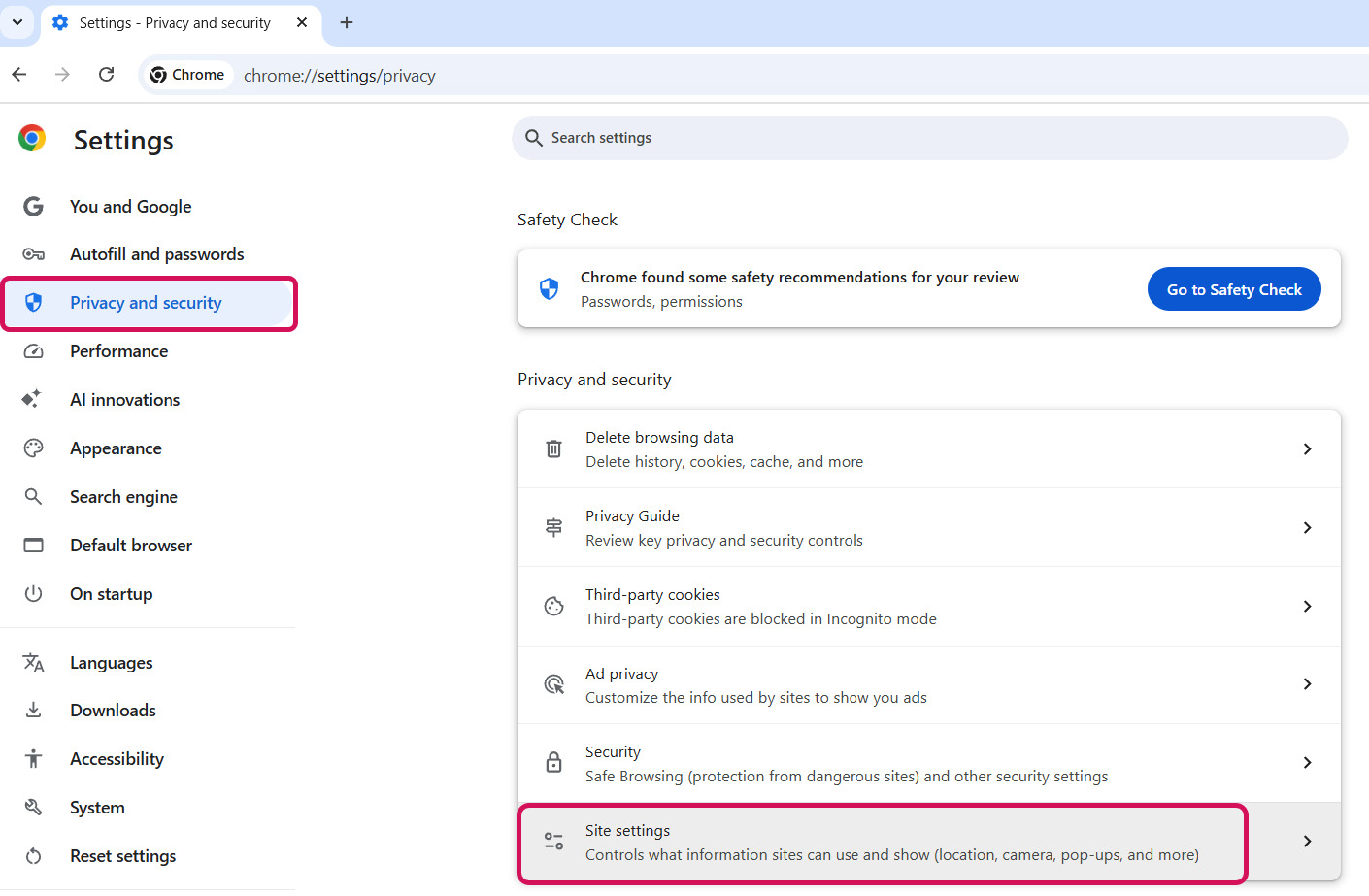Click the Chrome site info chip
1369x896 pixels.
pos(187,75)
